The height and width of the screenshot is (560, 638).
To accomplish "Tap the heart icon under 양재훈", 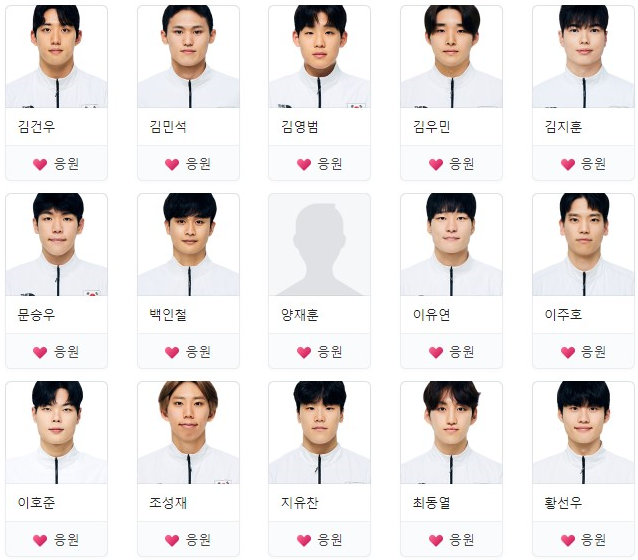I will [304, 352].
